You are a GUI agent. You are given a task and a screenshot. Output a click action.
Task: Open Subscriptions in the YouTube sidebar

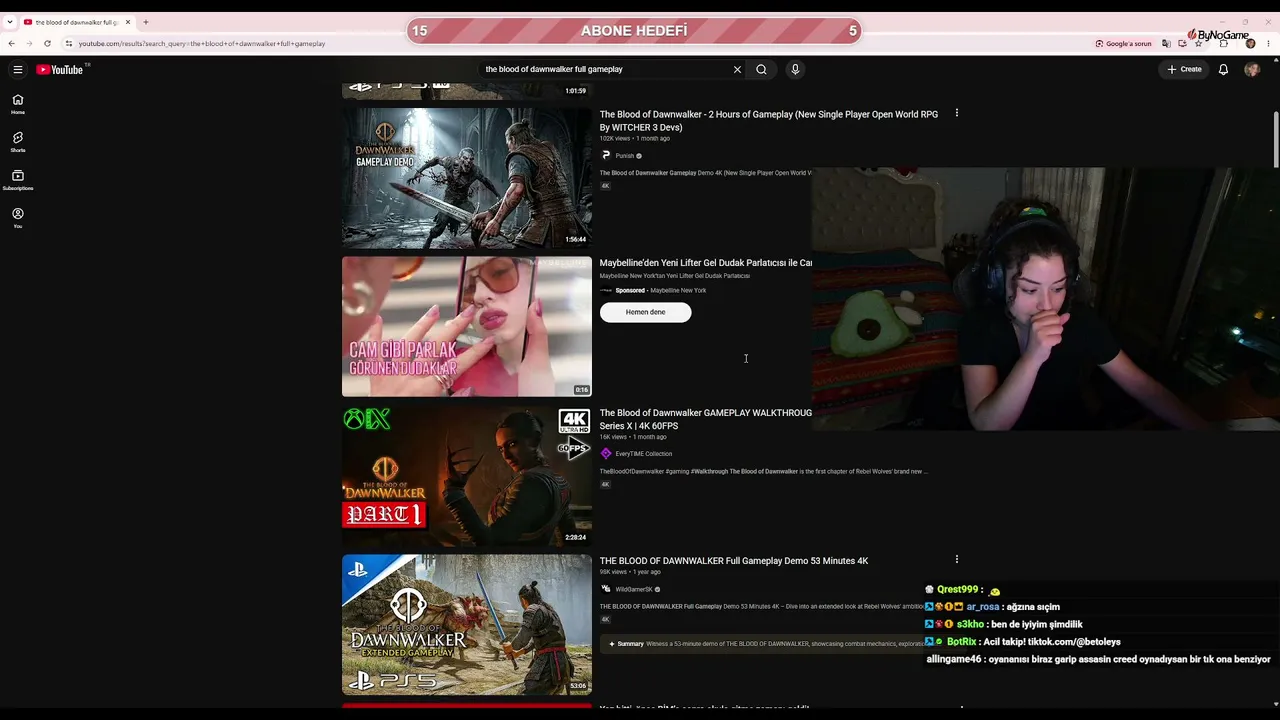[x=18, y=180]
